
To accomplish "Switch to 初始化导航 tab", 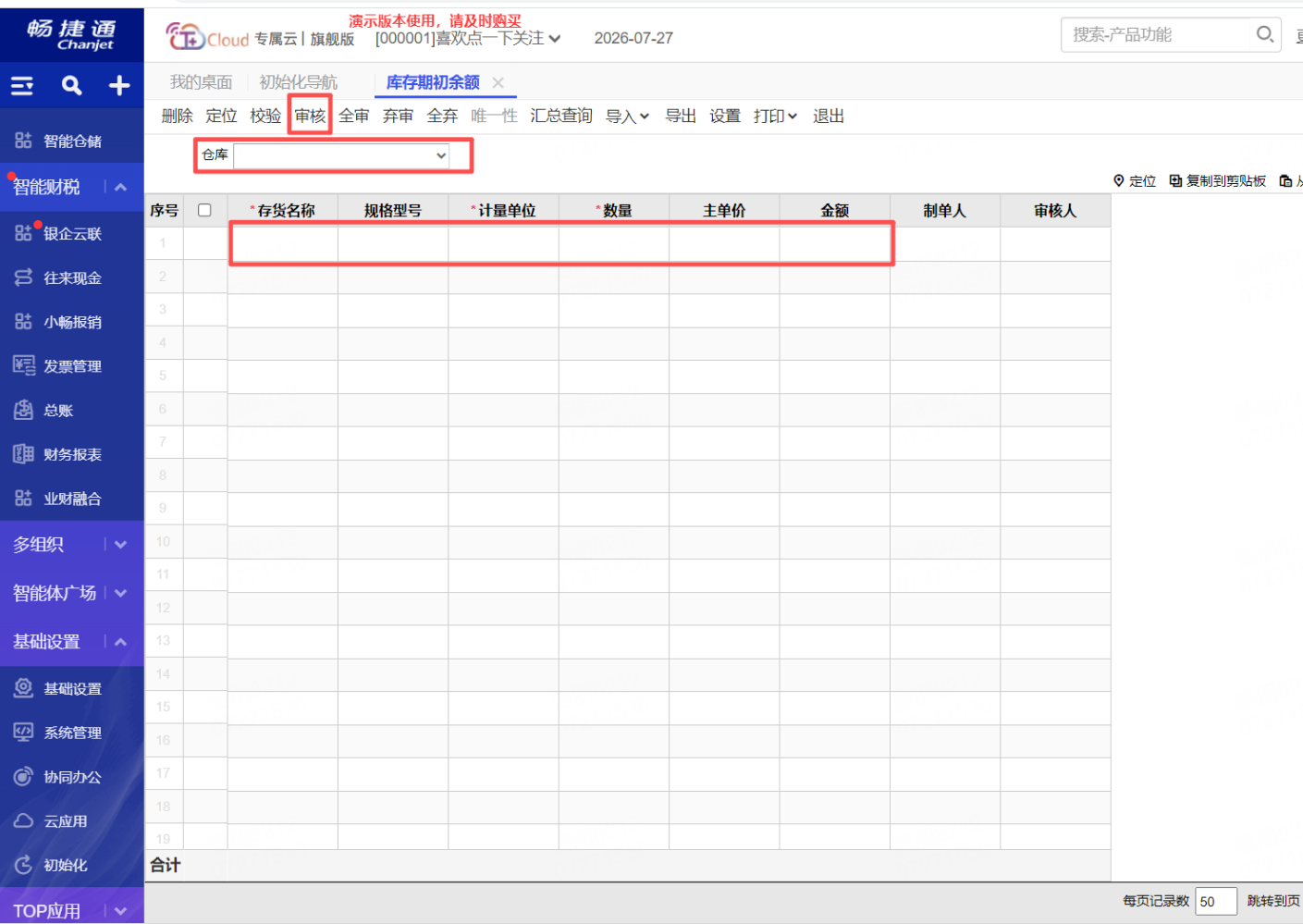I will tap(298, 82).
